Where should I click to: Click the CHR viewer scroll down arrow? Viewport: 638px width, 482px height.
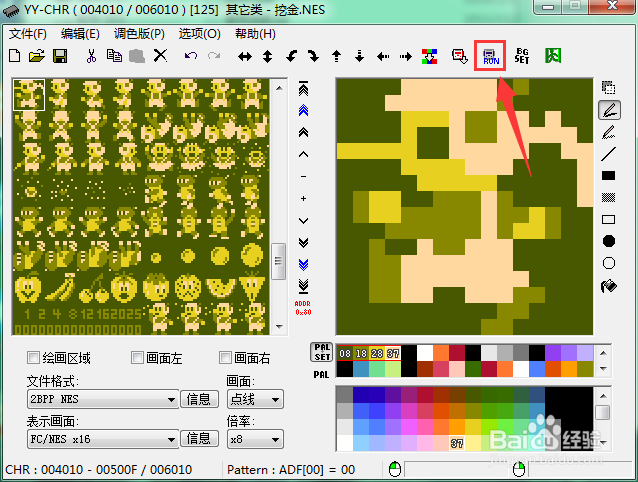click(279, 327)
